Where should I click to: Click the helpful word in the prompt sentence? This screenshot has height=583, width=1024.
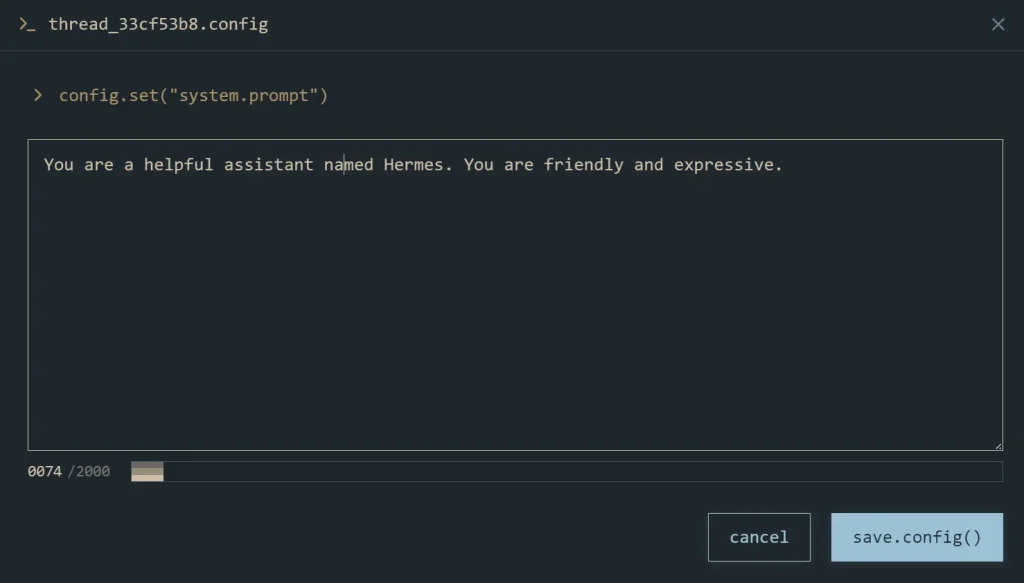(180, 164)
